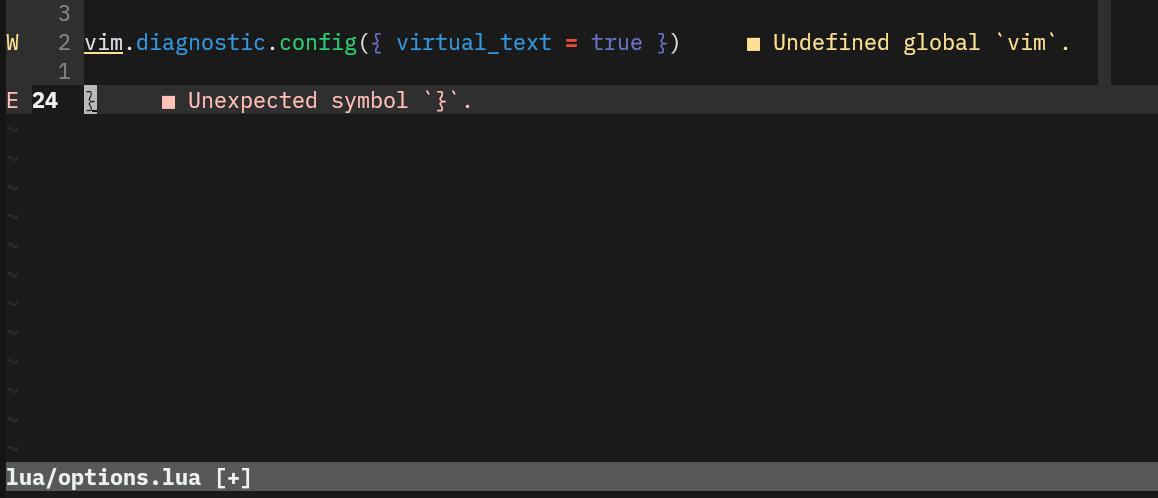Viewport: 1158px width, 498px height.
Task: Select the underlined 'vim' identifier
Action: coord(103,43)
